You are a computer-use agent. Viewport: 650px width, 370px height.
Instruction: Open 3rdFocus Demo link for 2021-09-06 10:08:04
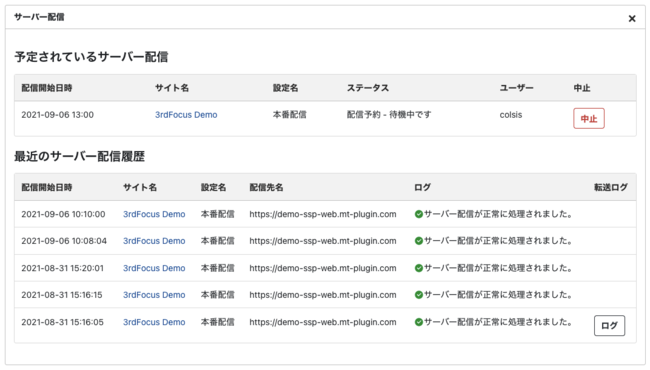[154, 241]
